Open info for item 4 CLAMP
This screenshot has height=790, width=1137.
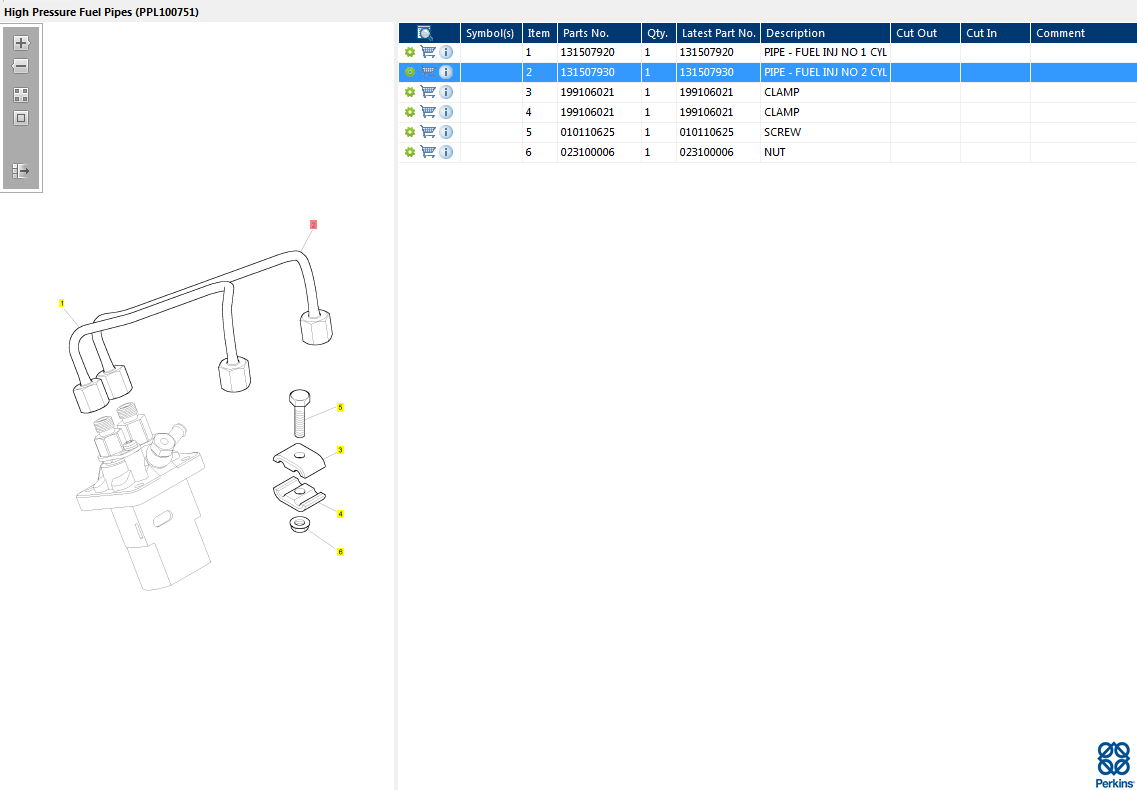(x=446, y=112)
